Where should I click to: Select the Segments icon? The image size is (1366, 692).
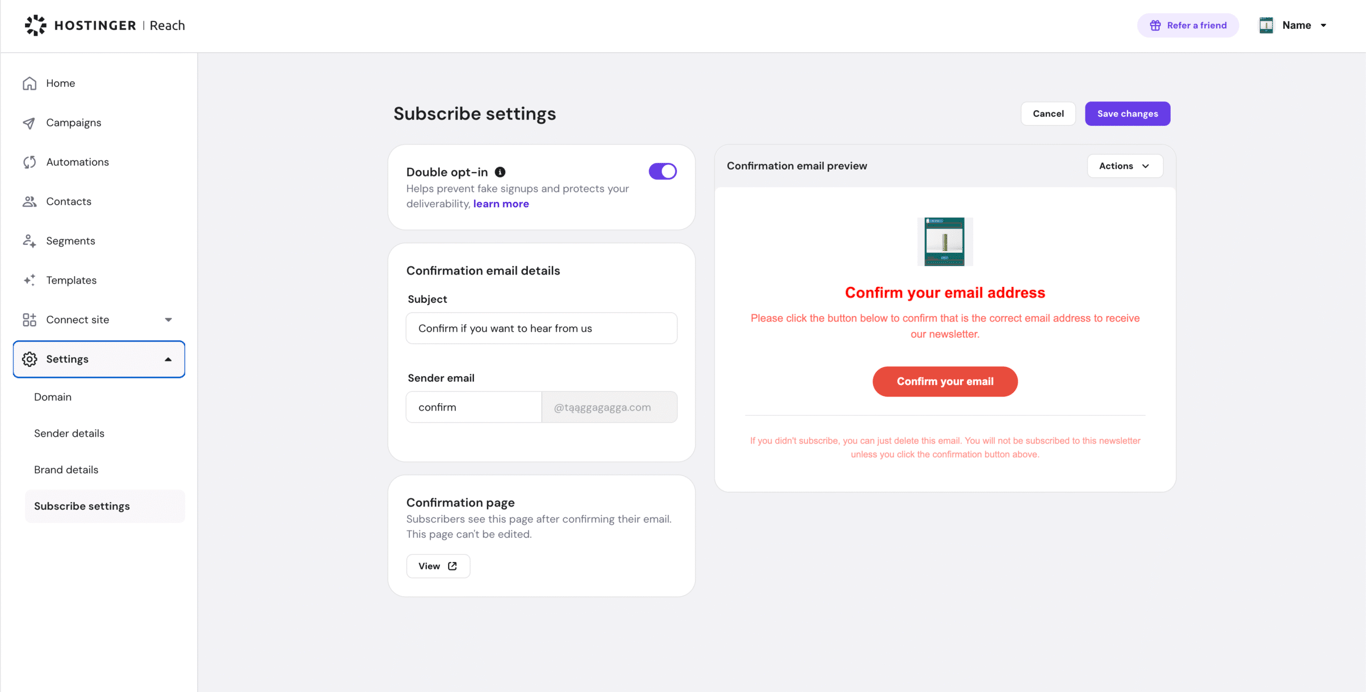31,240
